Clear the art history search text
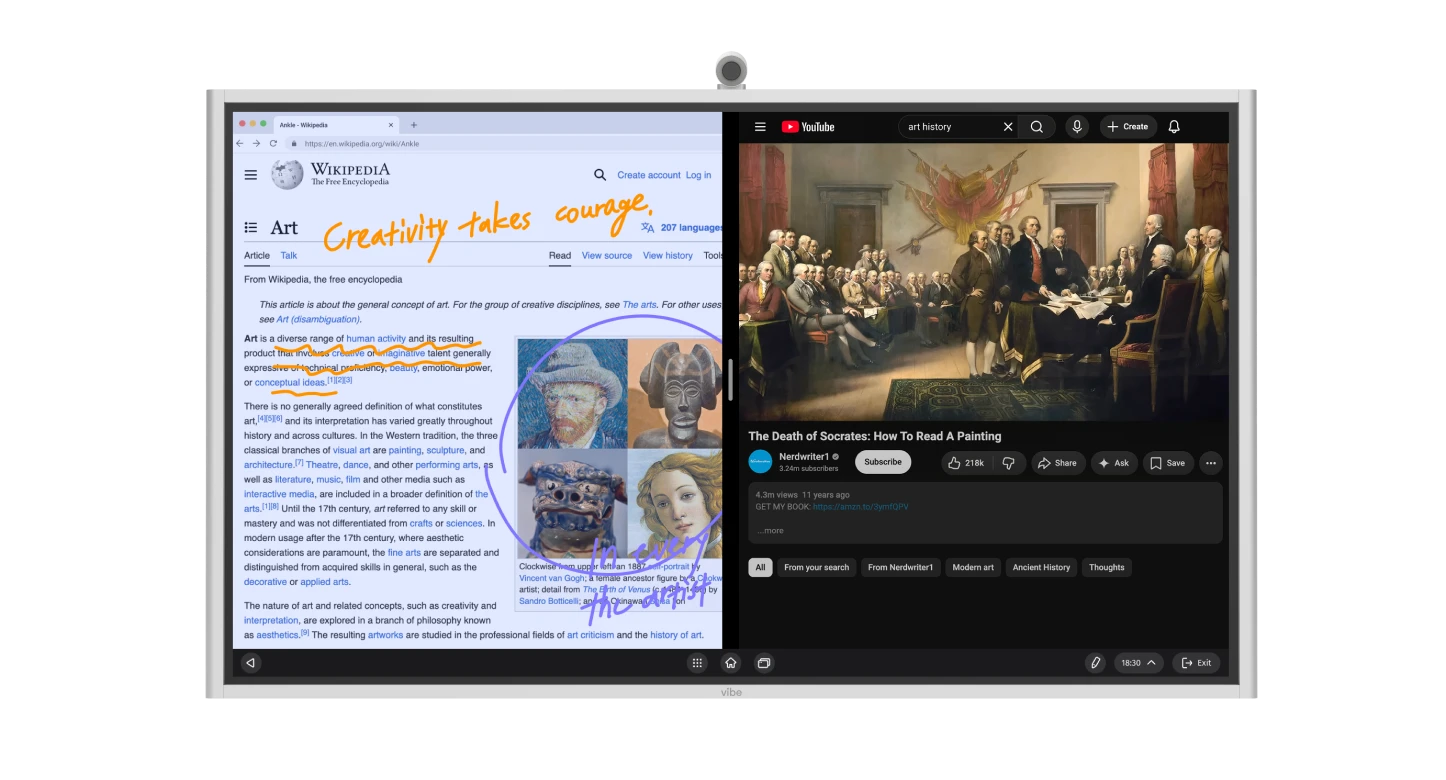This screenshot has height=780, width=1446. pyautogui.click(x=1008, y=127)
